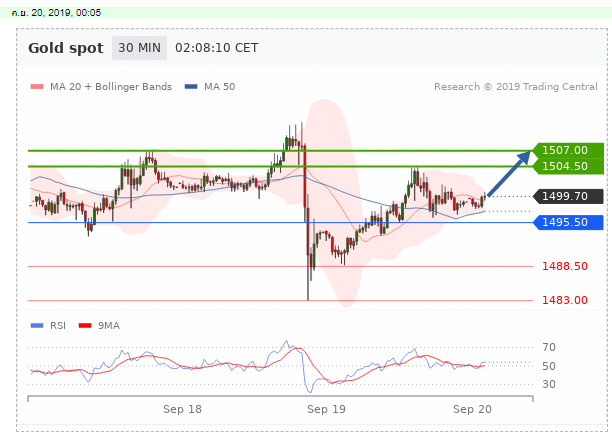This screenshot has height=442, width=612.
Task: Click 'MA 20 + Bollinger Bands' legend label
Action: pos(111,87)
